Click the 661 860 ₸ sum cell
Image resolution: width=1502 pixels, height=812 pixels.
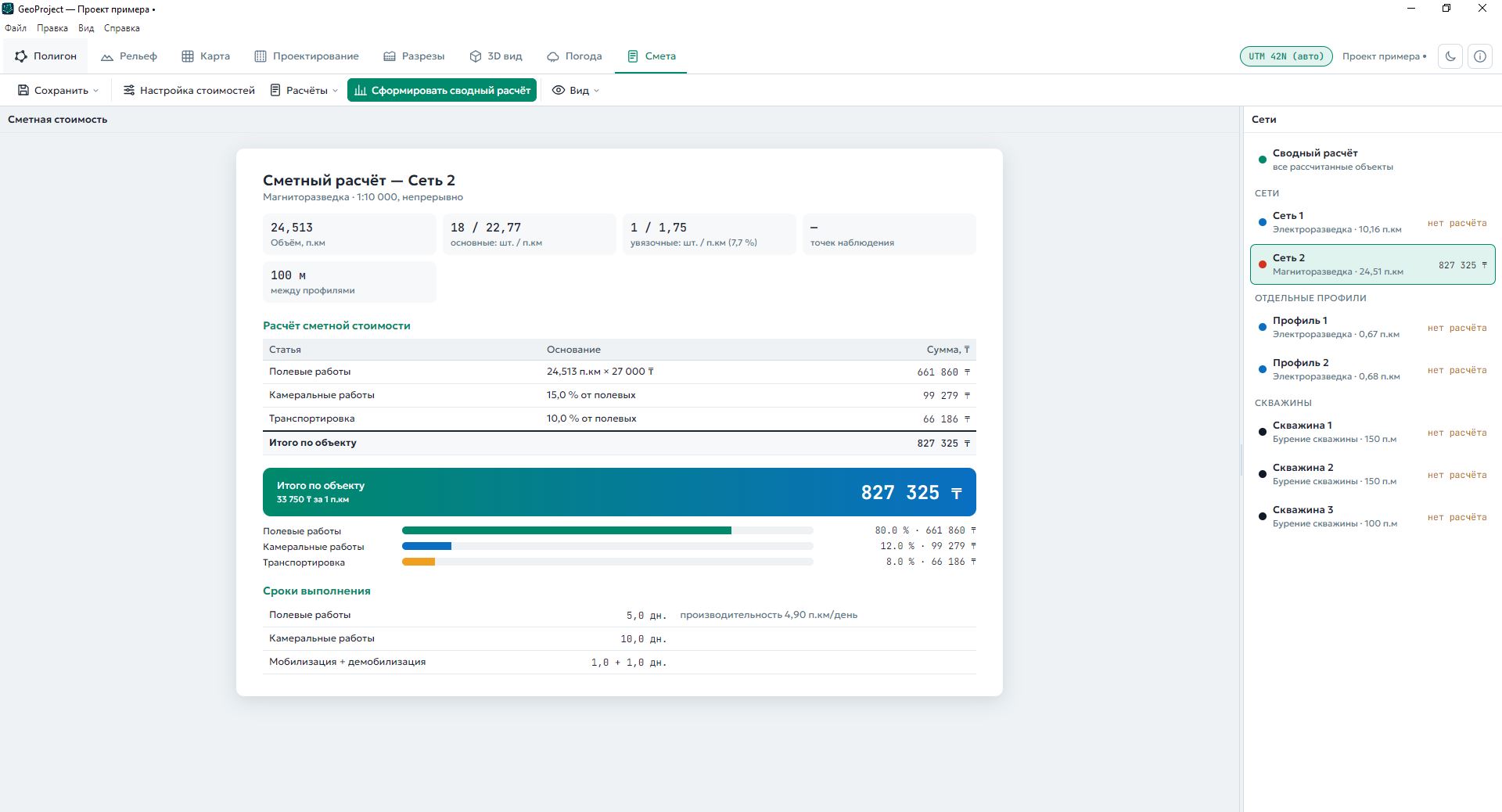(943, 372)
